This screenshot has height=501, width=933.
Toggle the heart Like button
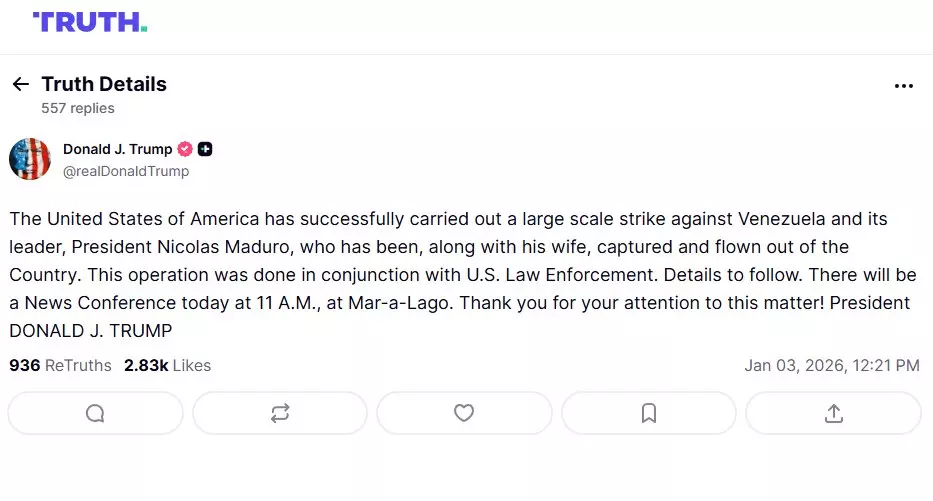pyautogui.click(x=464, y=413)
